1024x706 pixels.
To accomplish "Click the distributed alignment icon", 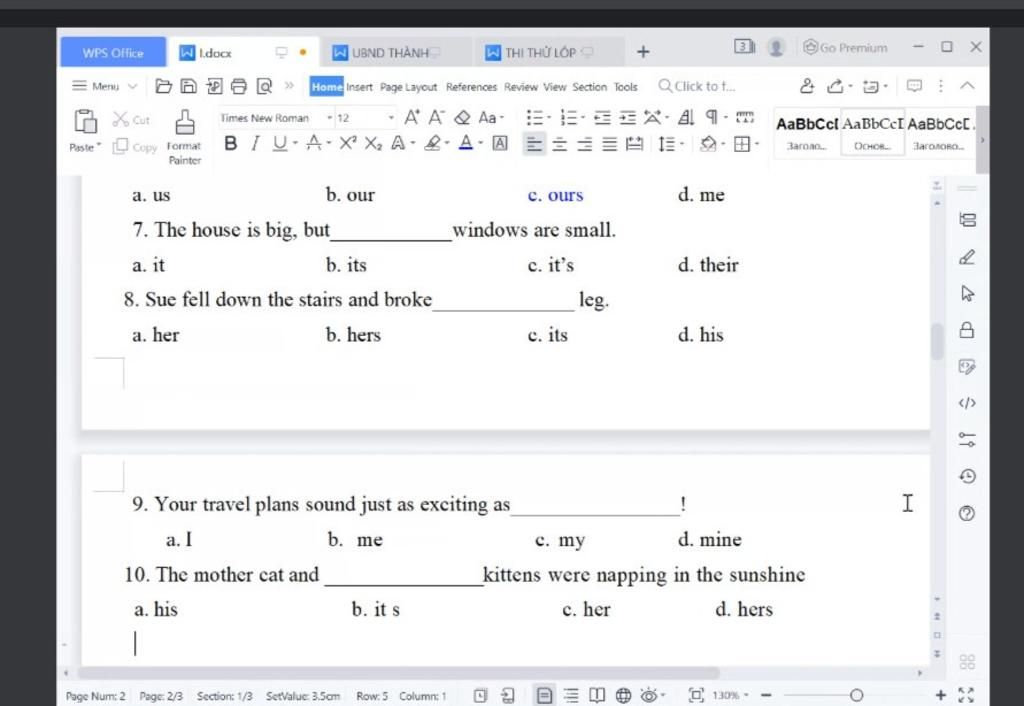I will pyautogui.click(x=634, y=144).
